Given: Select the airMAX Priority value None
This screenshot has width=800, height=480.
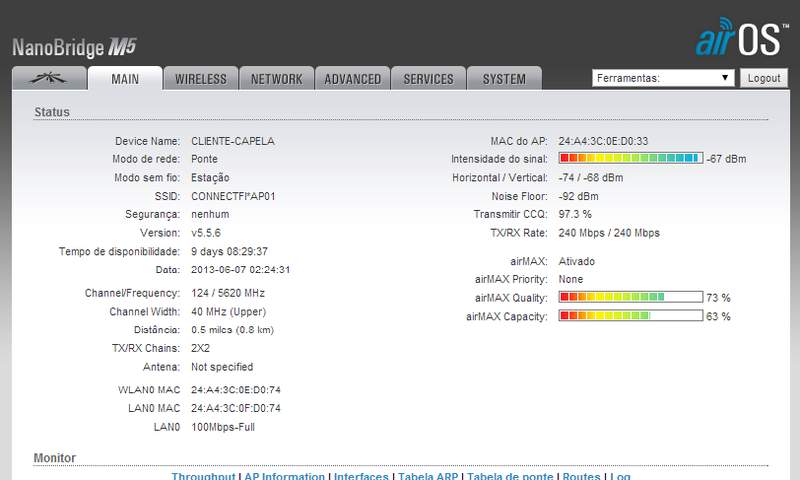Looking at the screenshot, I should (x=570, y=279).
